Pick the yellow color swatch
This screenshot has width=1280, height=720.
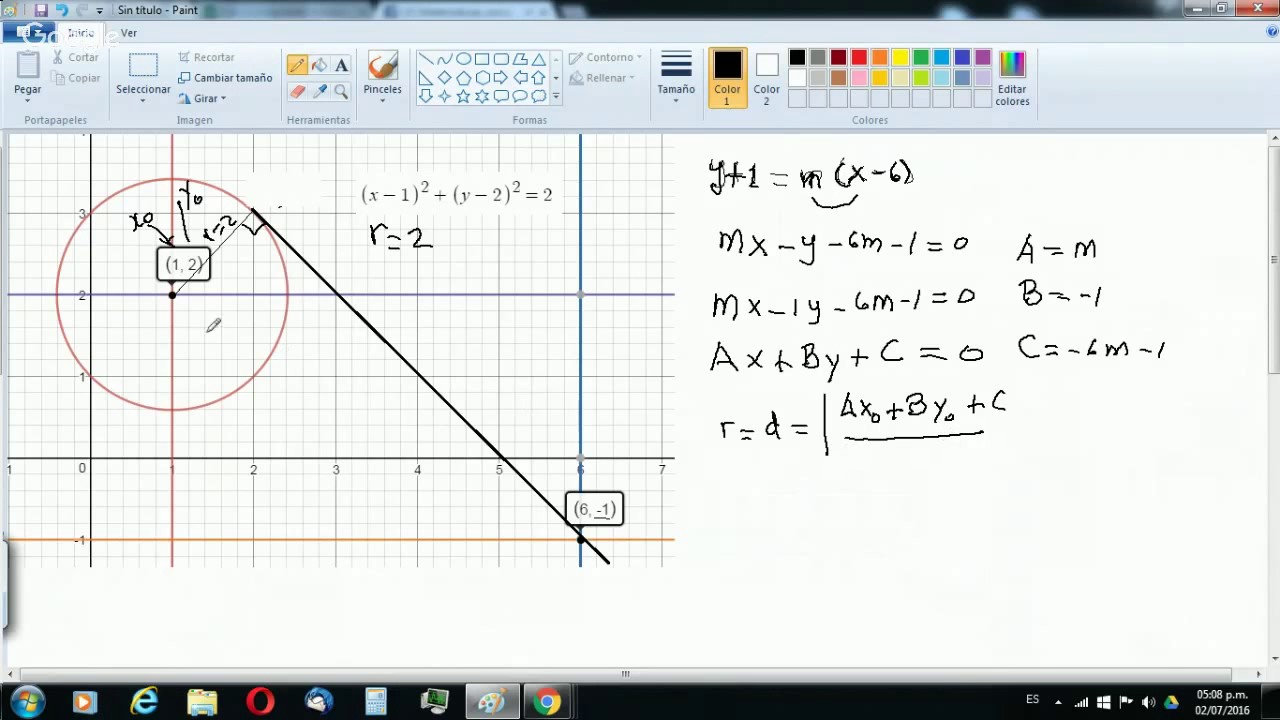pos(900,57)
